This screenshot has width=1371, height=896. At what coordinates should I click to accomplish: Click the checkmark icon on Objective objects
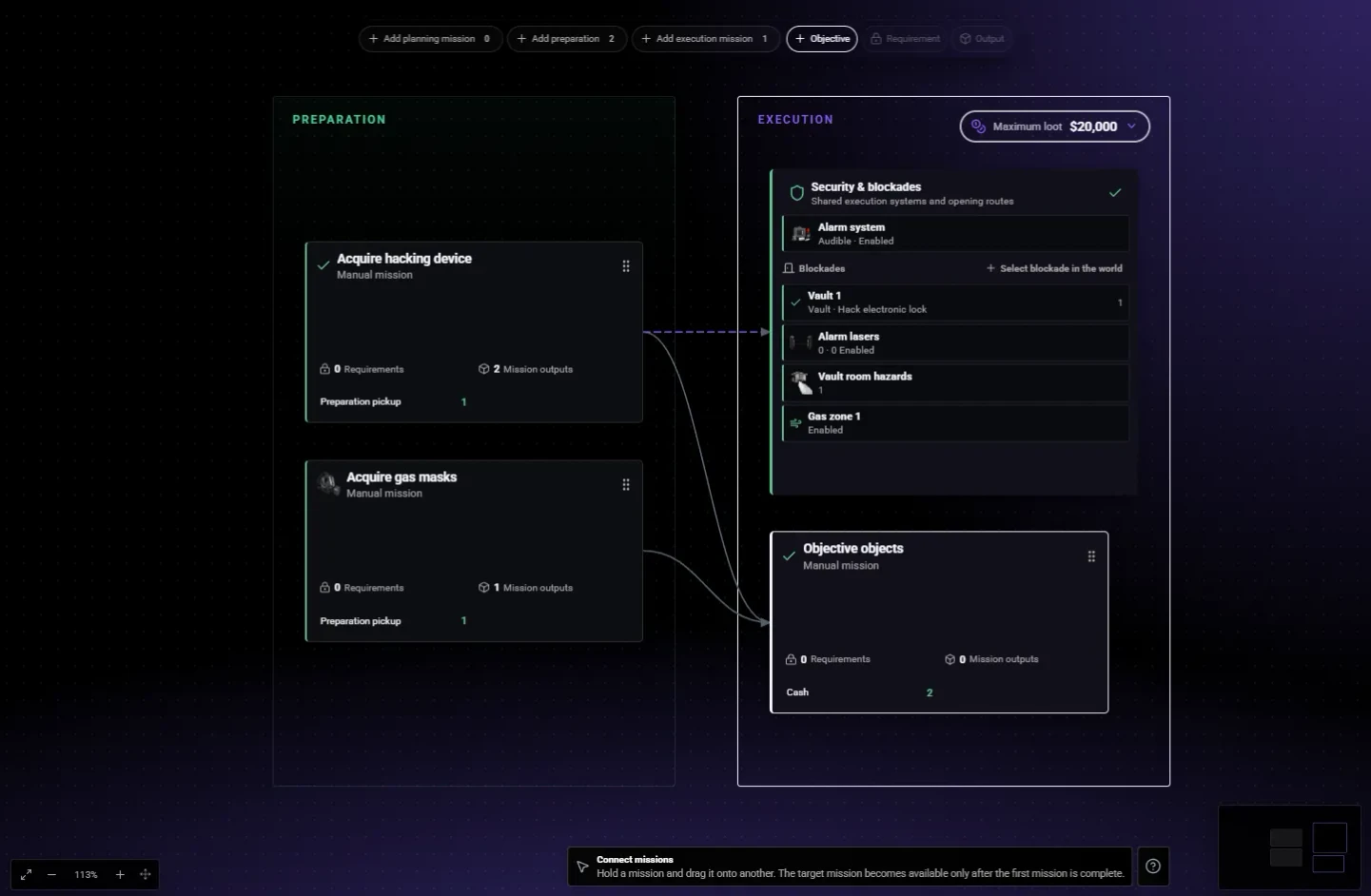pyautogui.click(x=789, y=555)
